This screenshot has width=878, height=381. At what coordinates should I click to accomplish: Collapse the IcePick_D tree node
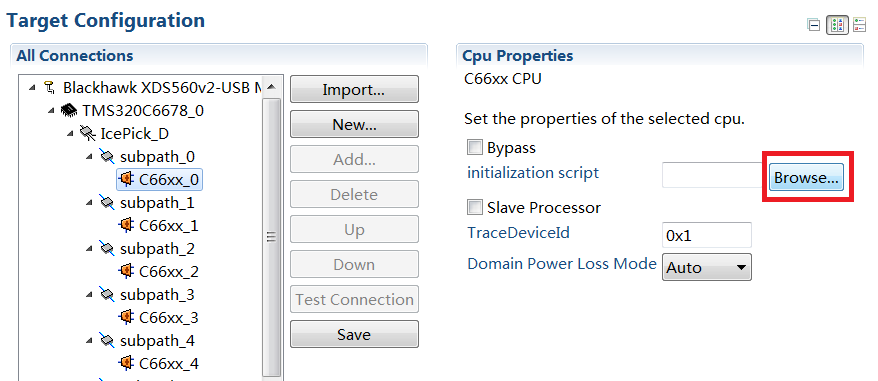(71, 133)
